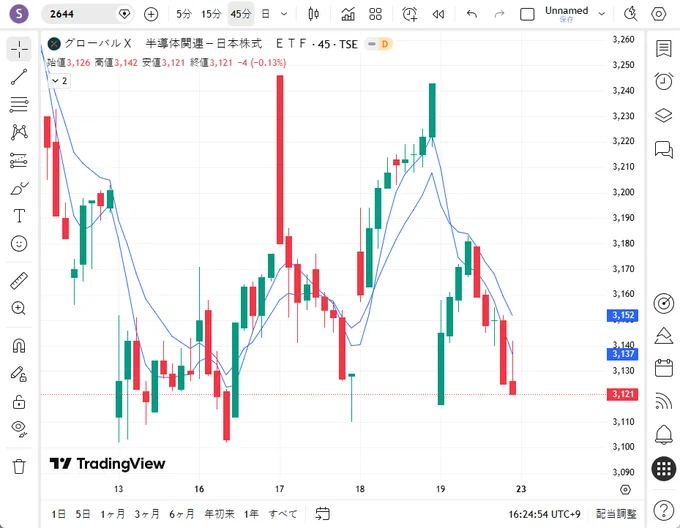The height and width of the screenshot is (528, 680).
Task: Open the news feed broadcast icon
Action: point(664,401)
